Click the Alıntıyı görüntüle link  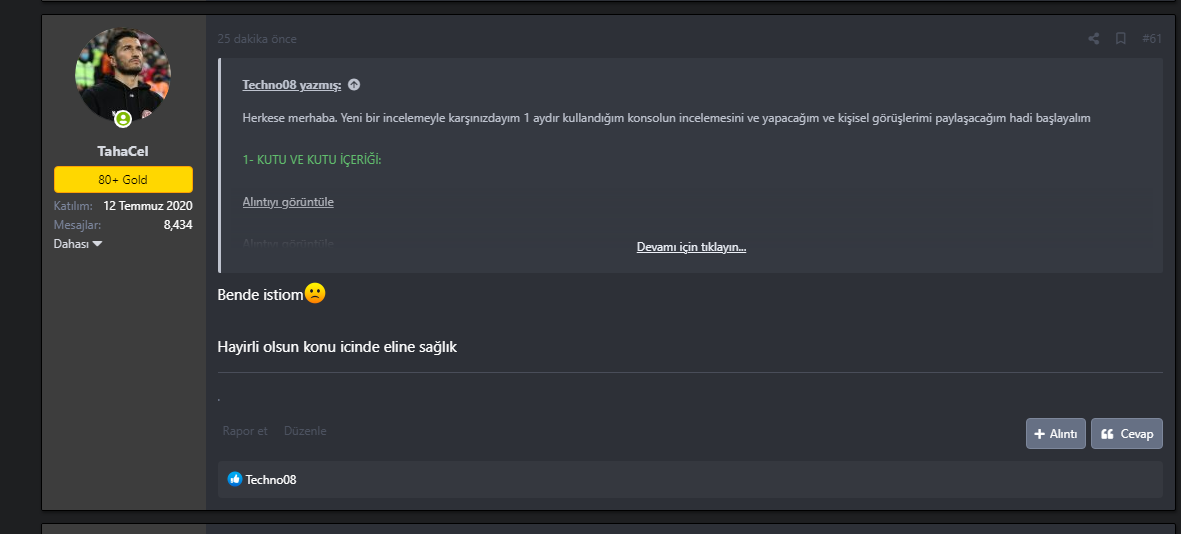[x=288, y=202]
